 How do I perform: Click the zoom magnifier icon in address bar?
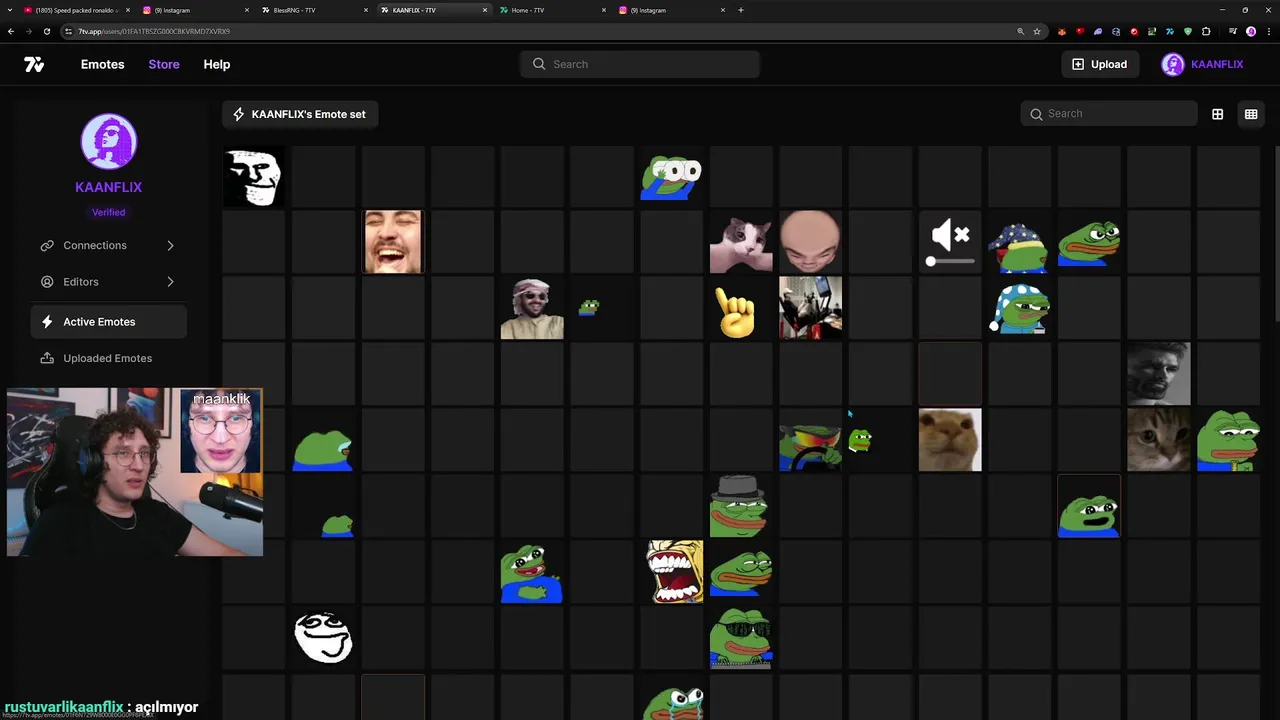[1020, 31]
